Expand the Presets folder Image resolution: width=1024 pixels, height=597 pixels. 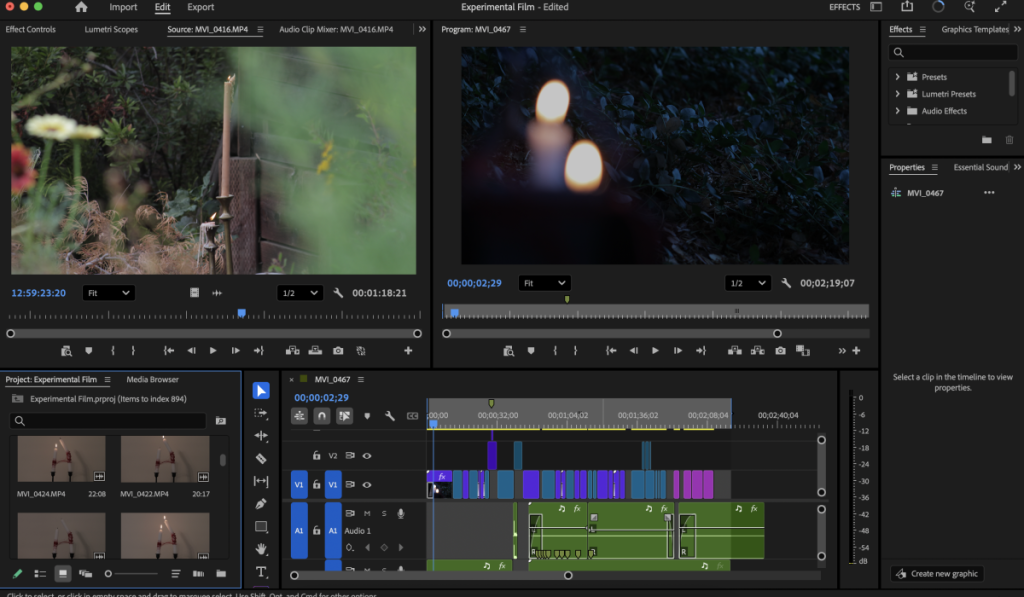click(897, 77)
